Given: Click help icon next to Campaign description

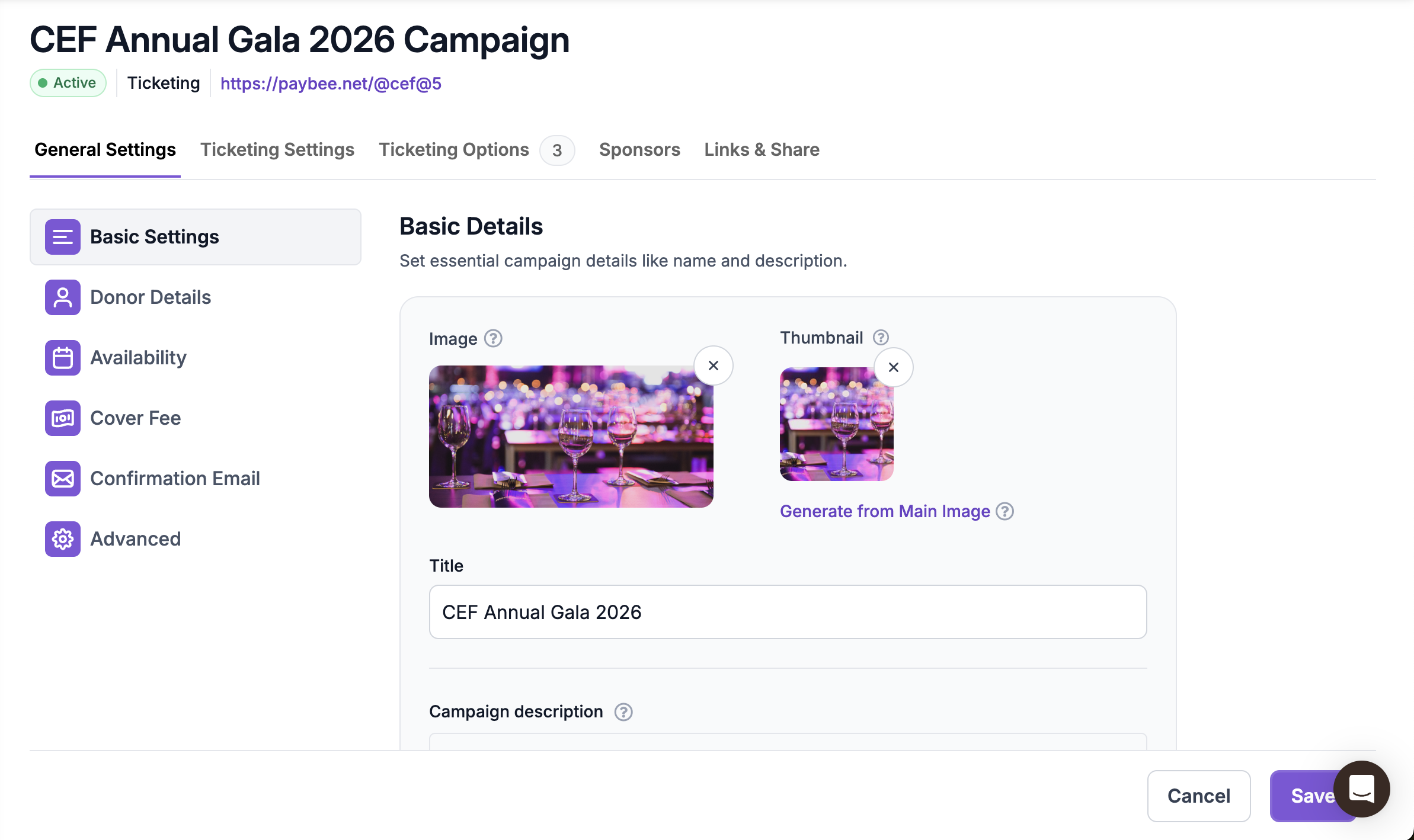Looking at the screenshot, I should pyautogui.click(x=623, y=711).
